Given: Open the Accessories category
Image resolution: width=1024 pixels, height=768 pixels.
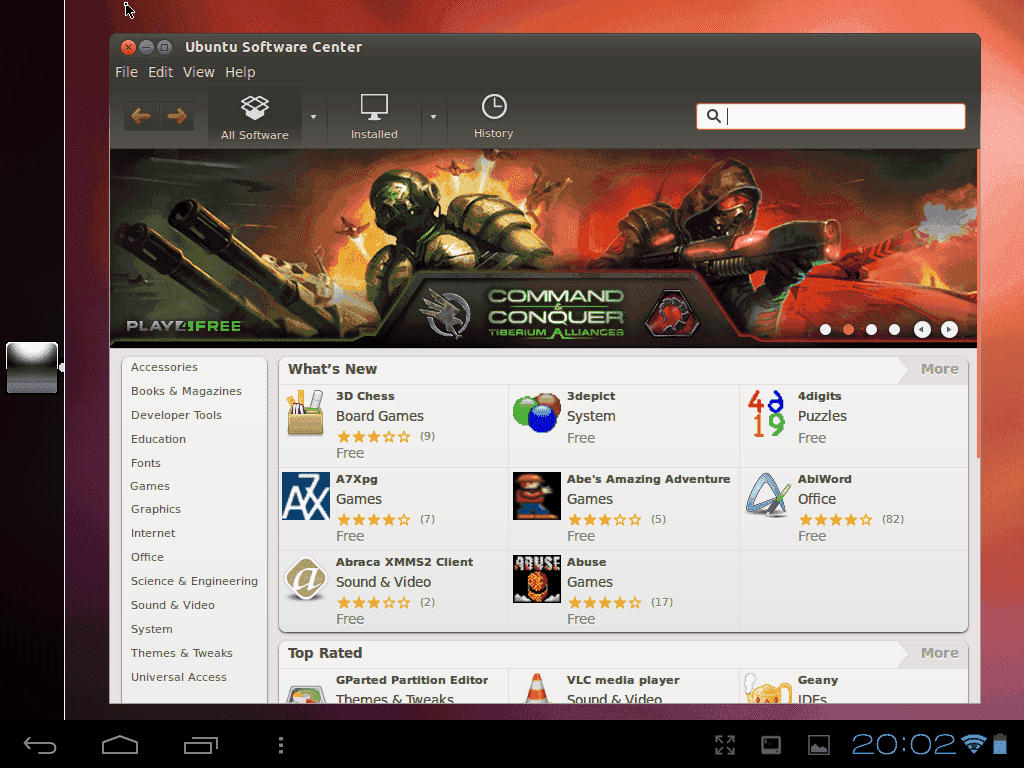Looking at the screenshot, I should (x=164, y=367).
